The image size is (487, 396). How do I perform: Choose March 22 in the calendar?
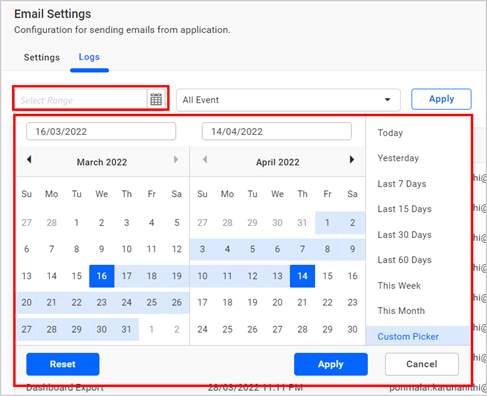point(77,302)
